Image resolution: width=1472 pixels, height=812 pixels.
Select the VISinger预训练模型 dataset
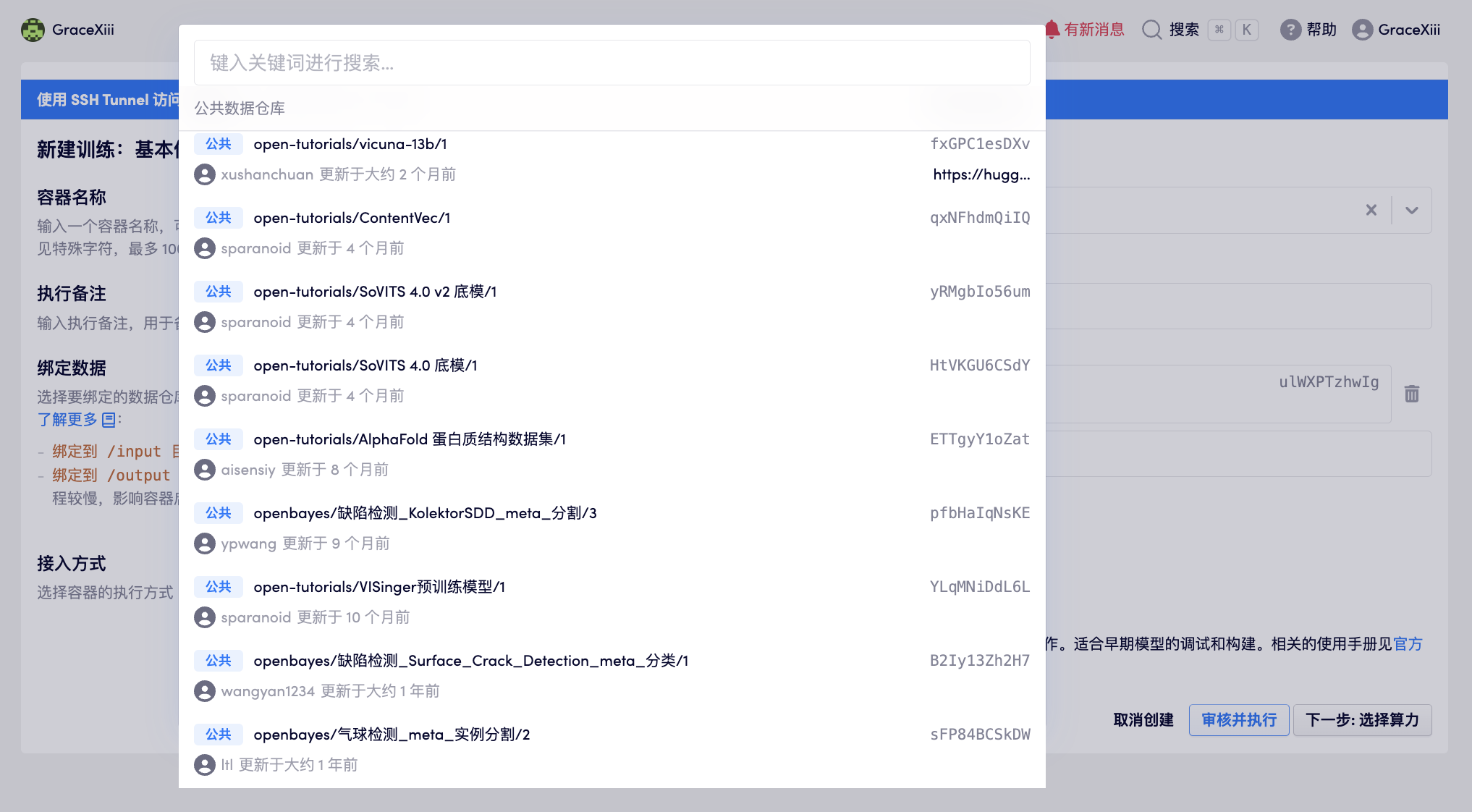(379, 587)
